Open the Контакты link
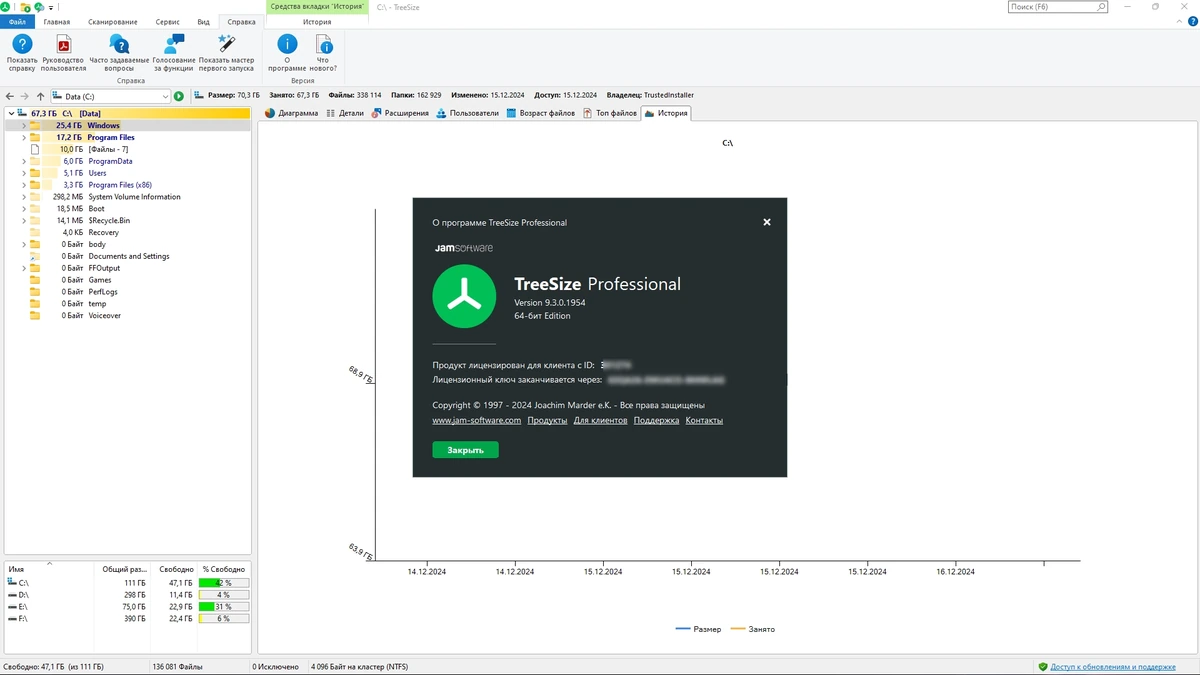This screenshot has width=1200, height=675. click(704, 420)
